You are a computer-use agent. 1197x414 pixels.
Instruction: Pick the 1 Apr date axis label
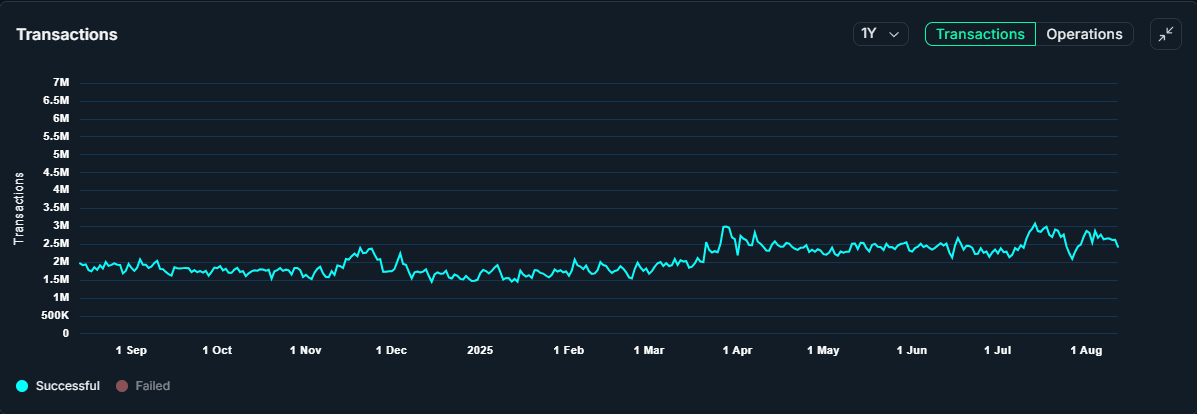736,351
